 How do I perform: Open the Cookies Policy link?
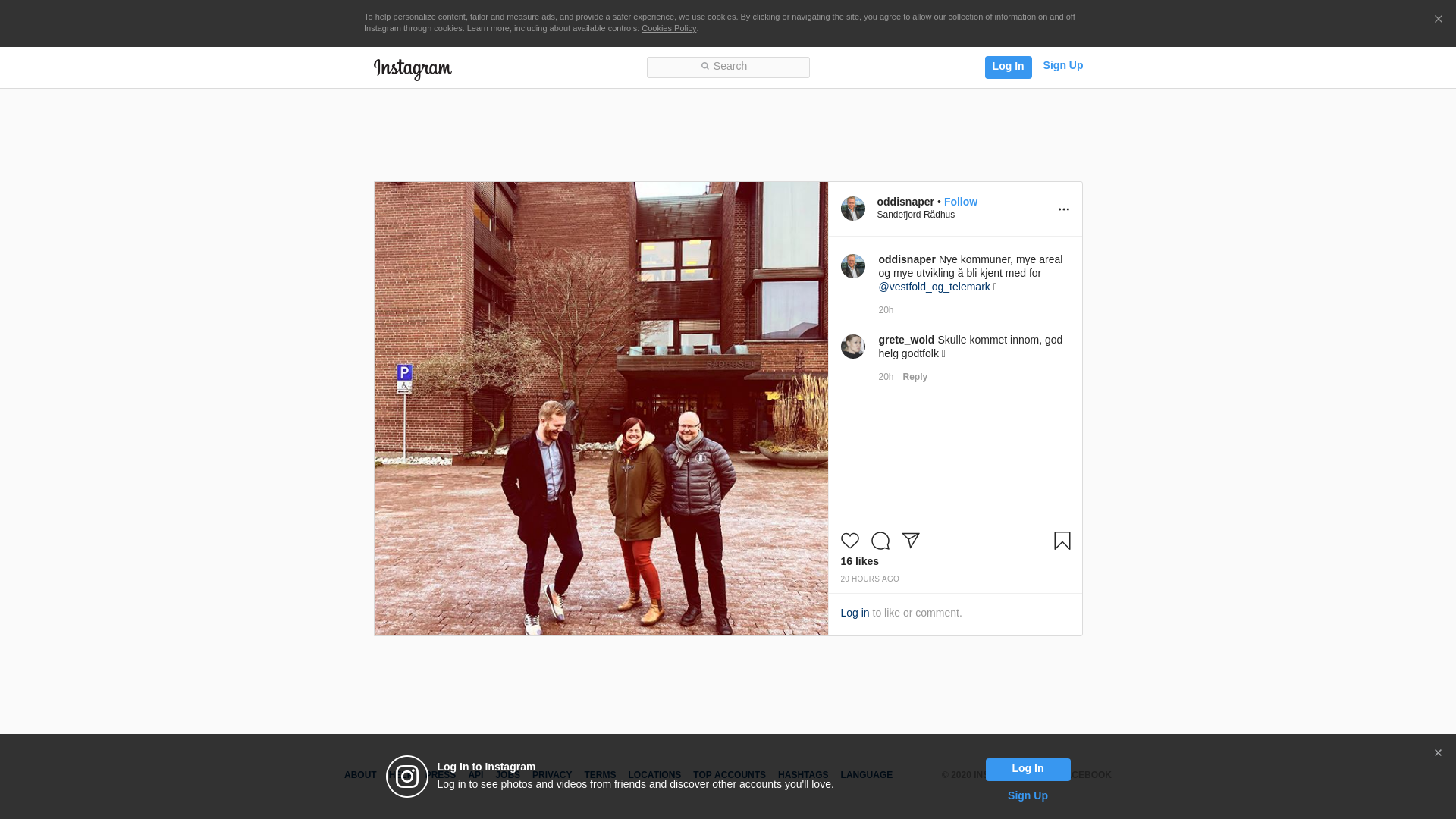668,28
